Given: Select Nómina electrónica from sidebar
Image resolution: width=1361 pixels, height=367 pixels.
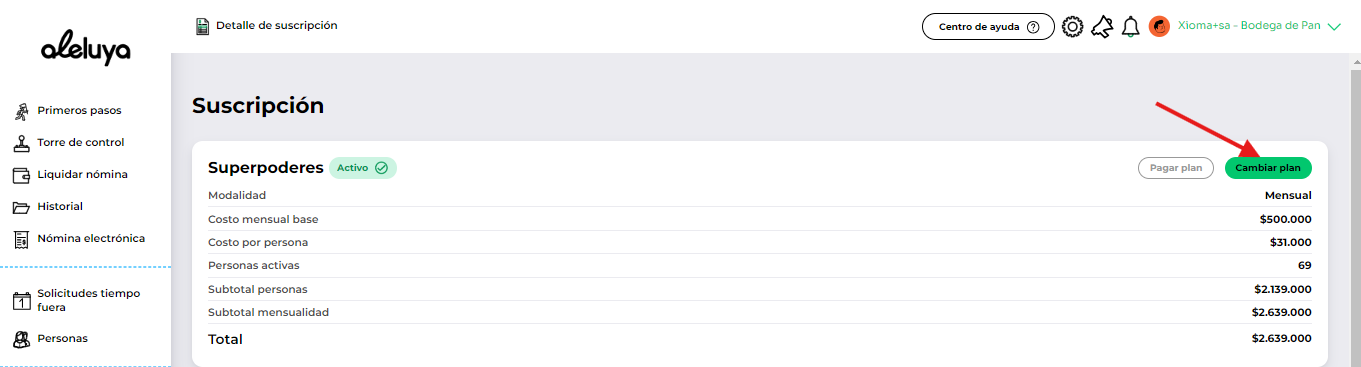Looking at the screenshot, I should point(91,239).
